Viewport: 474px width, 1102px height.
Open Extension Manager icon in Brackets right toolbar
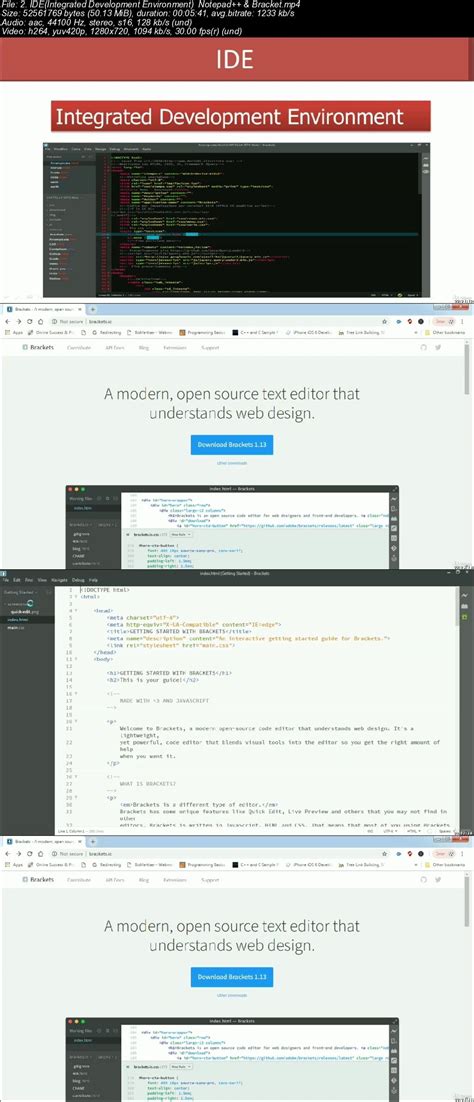[x=465, y=606]
